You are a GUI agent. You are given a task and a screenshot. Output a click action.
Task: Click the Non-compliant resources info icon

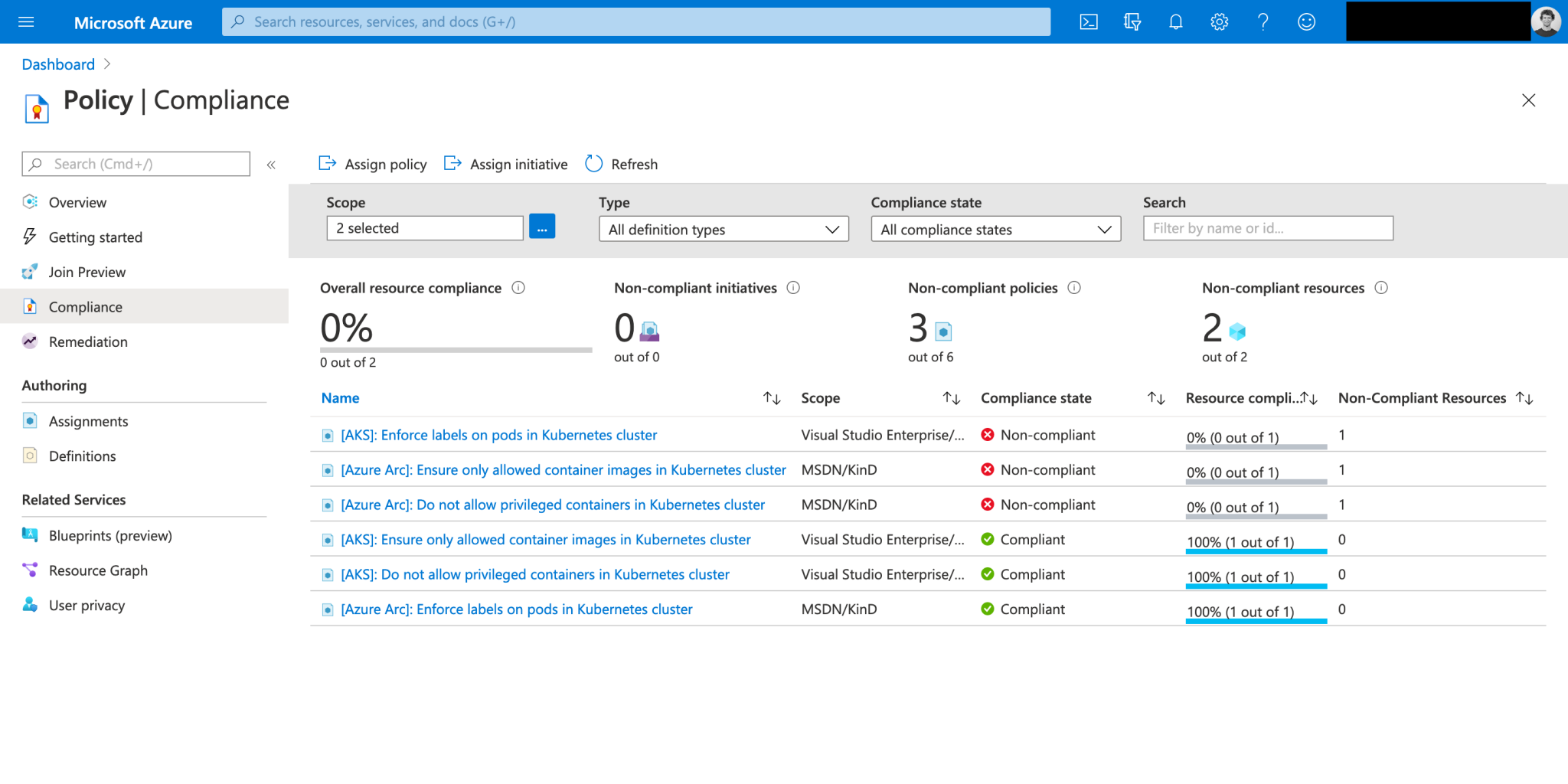1382,288
